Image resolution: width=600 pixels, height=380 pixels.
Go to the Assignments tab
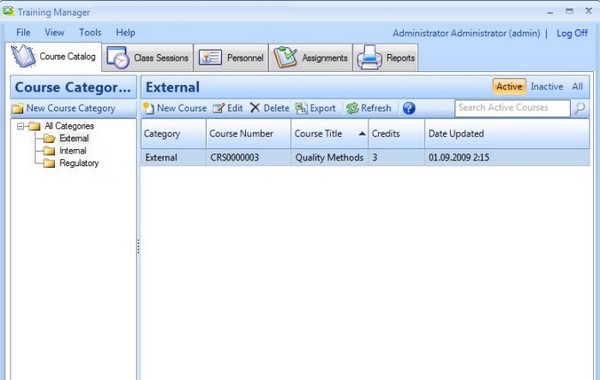[311, 58]
